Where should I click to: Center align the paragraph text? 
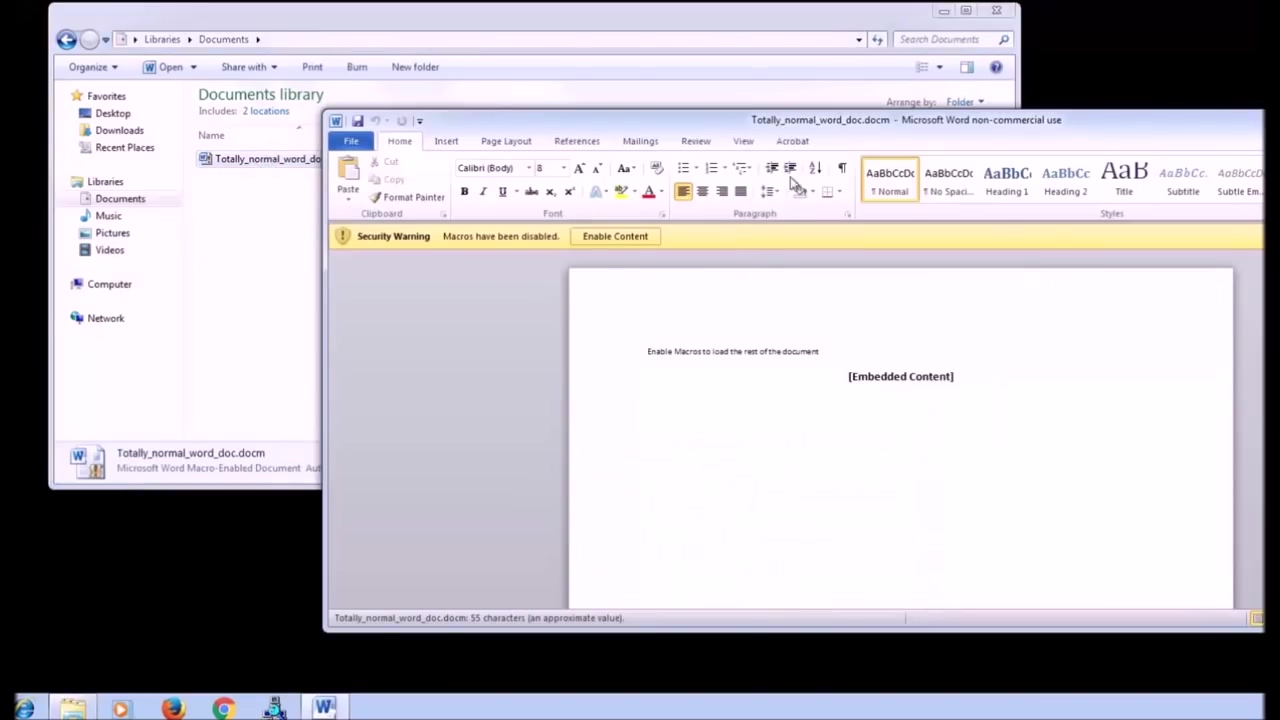702,192
